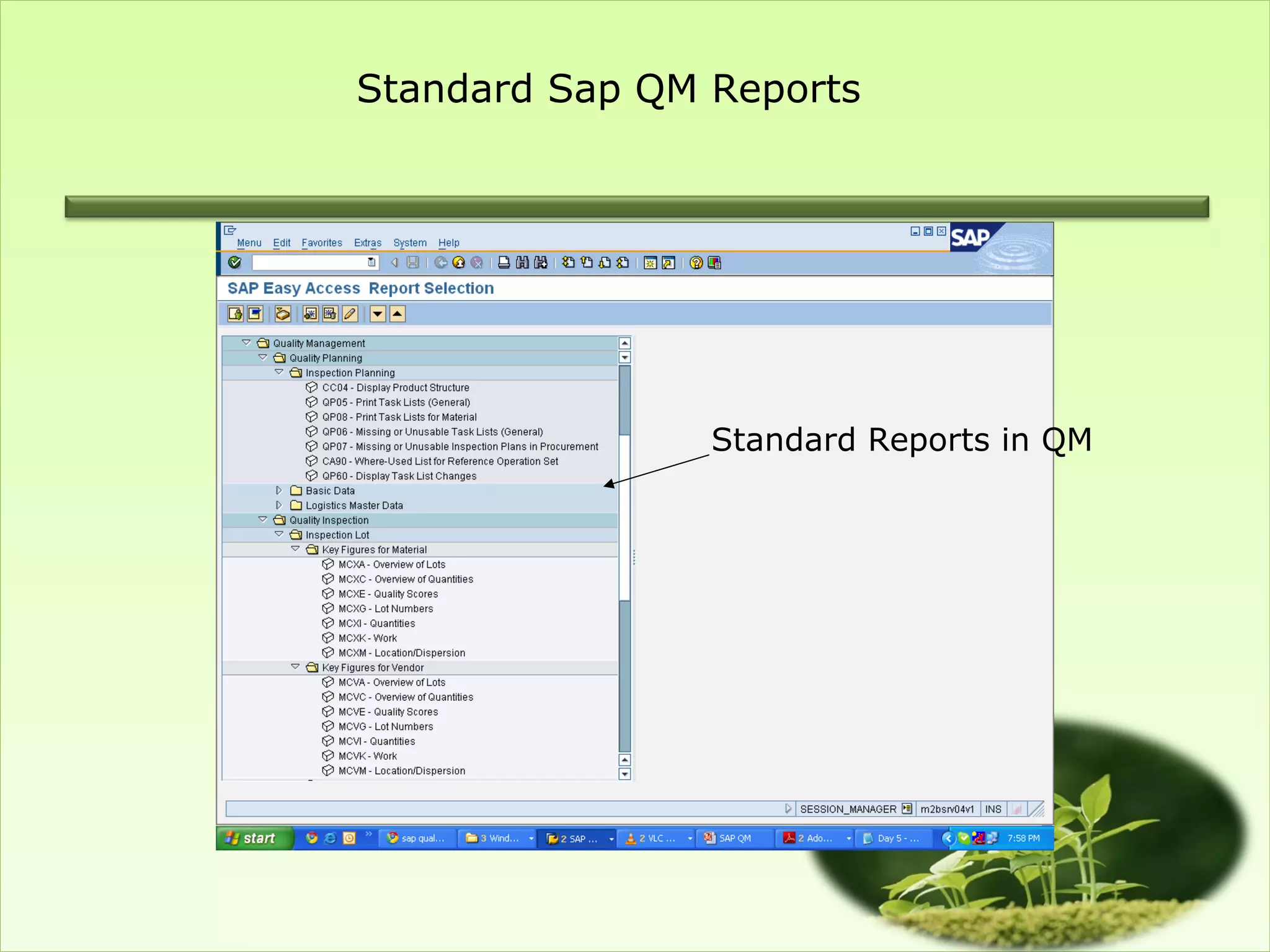Select MCXA - Overview of Lots
This screenshot has height=952, width=1270.
(x=392, y=565)
